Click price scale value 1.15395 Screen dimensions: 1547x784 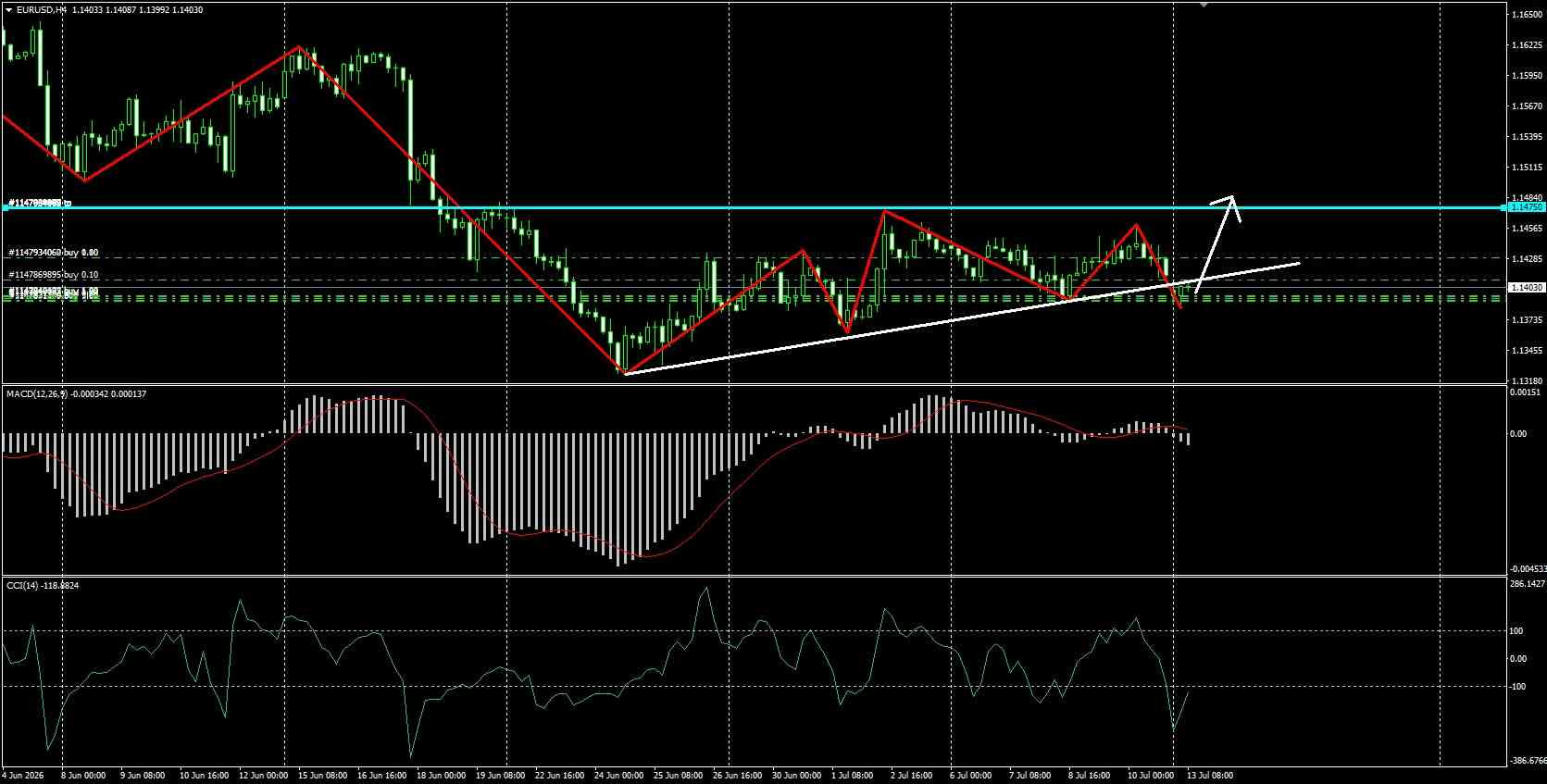coord(1527,137)
